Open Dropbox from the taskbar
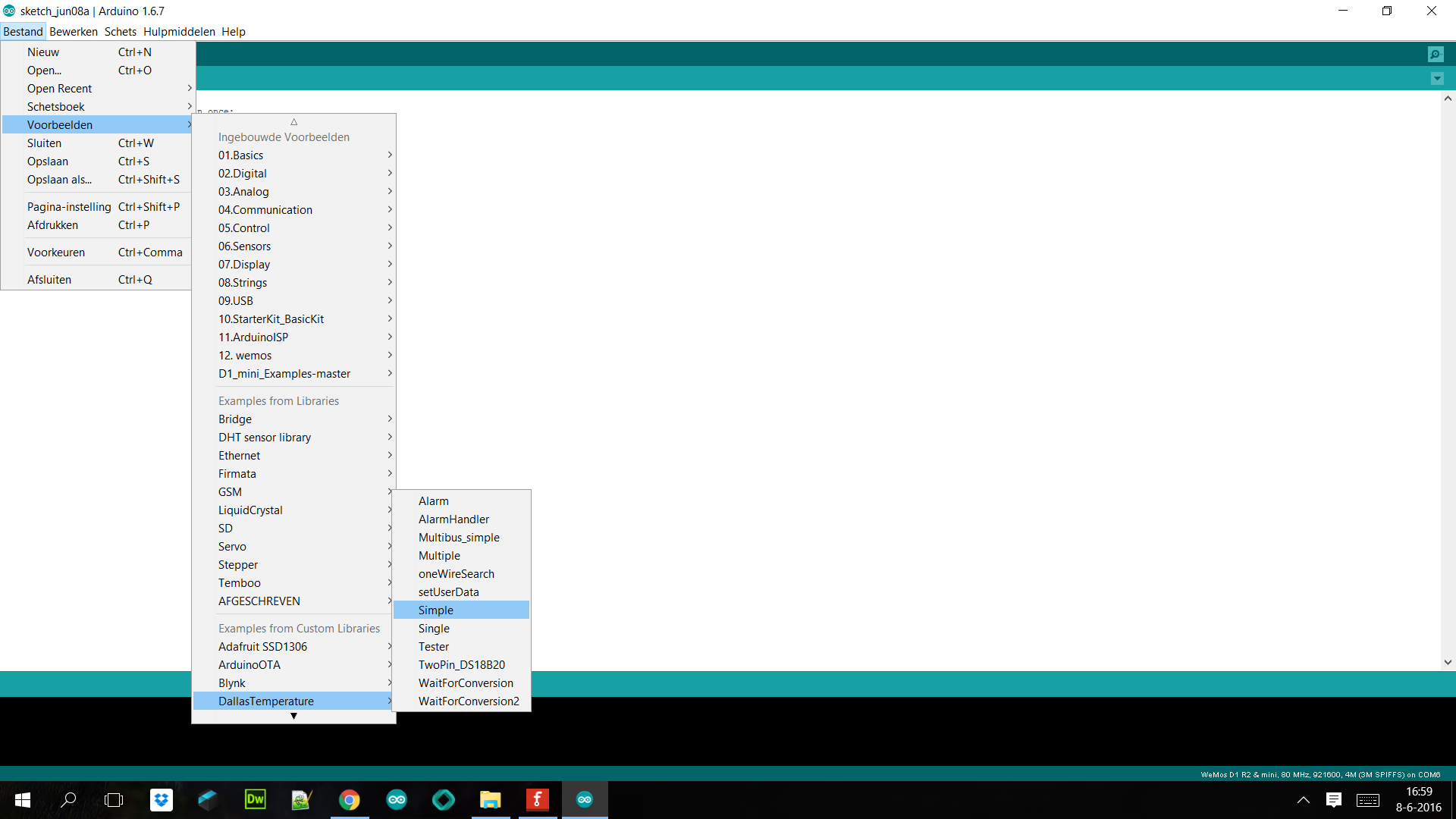 point(161,799)
